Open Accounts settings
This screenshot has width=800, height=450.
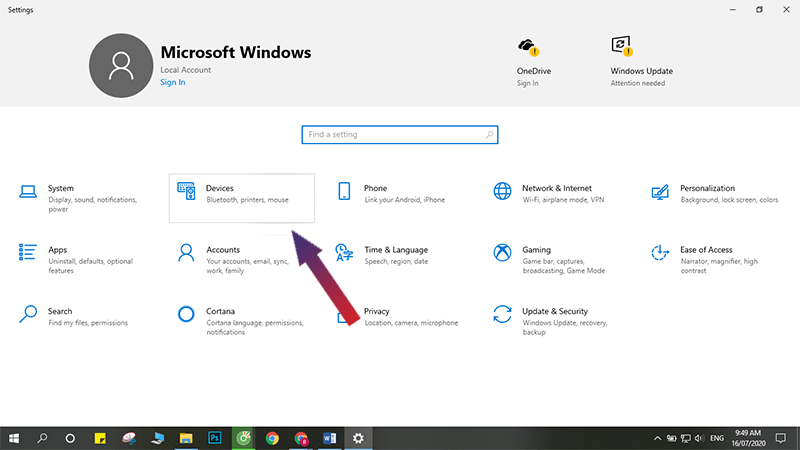click(222, 250)
